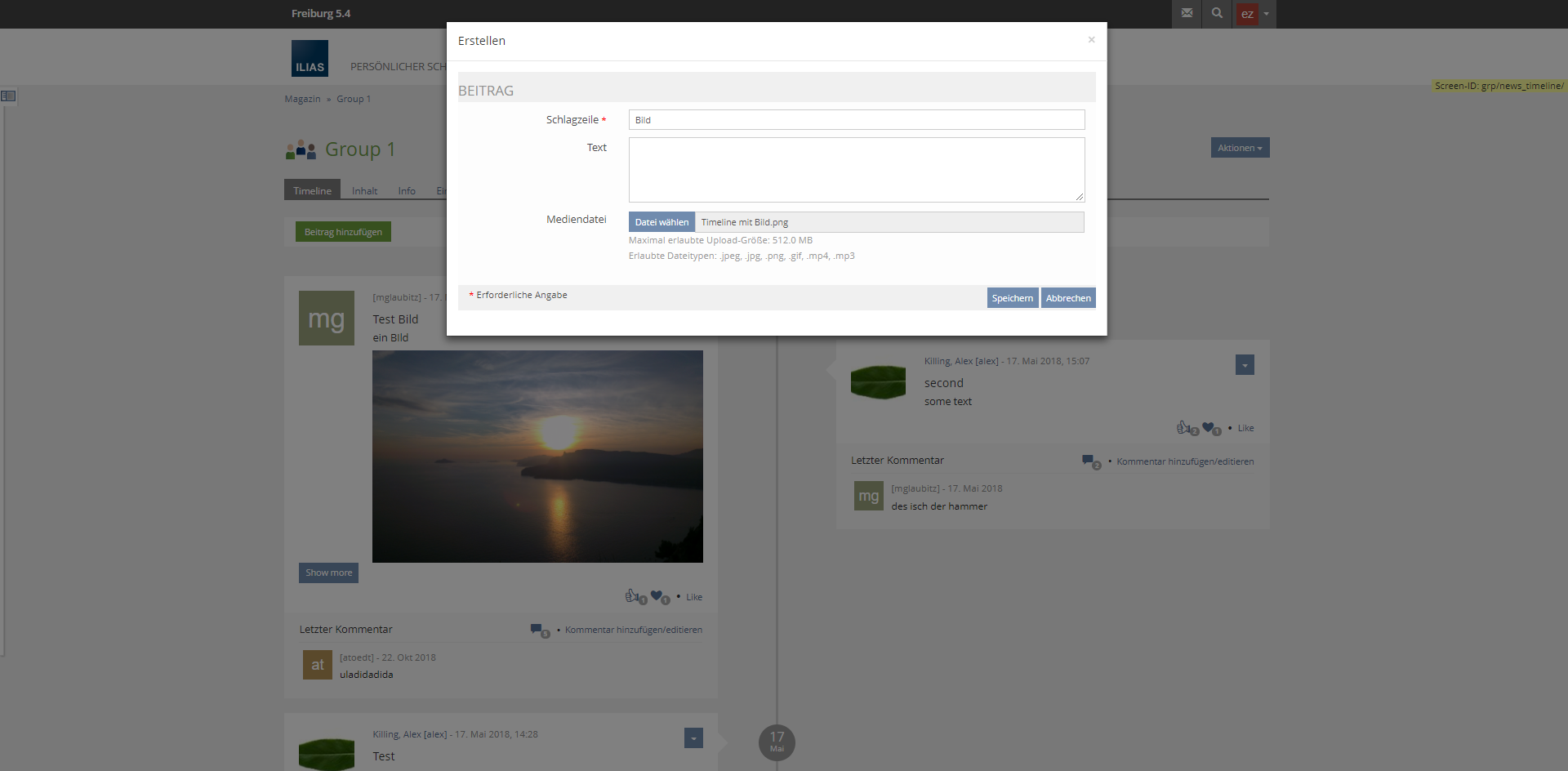This screenshot has height=771, width=1568.
Task: Focus the Schlagzeile input field
Action: pyautogui.click(x=857, y=120)
